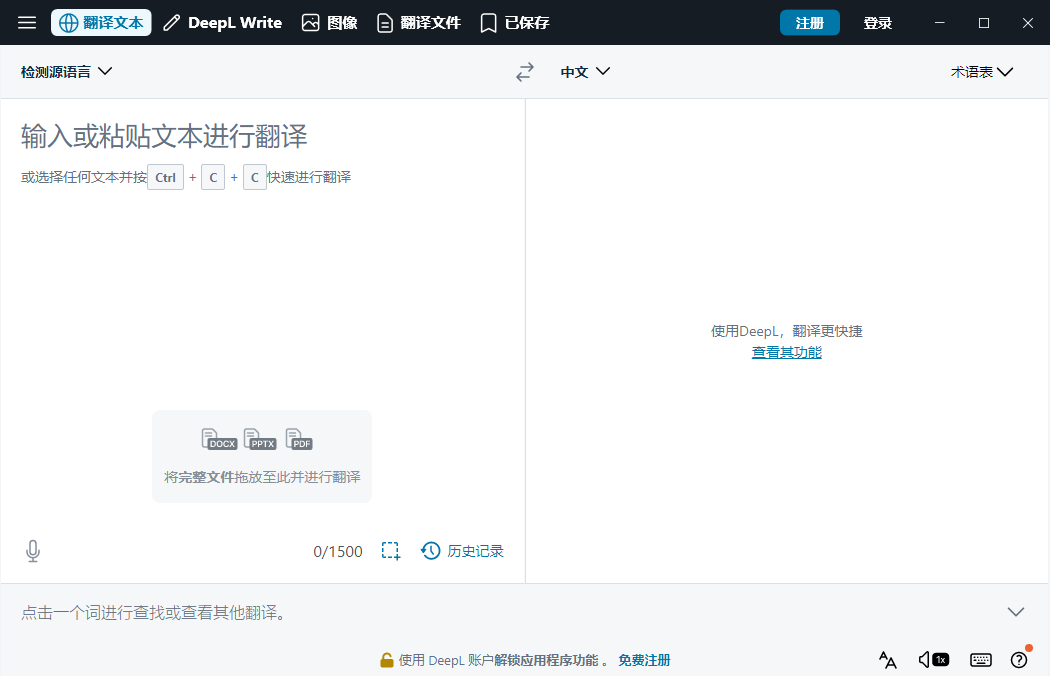
Task: Switch to the 翻译文本 tab
Action: click(x=101, y=23)
